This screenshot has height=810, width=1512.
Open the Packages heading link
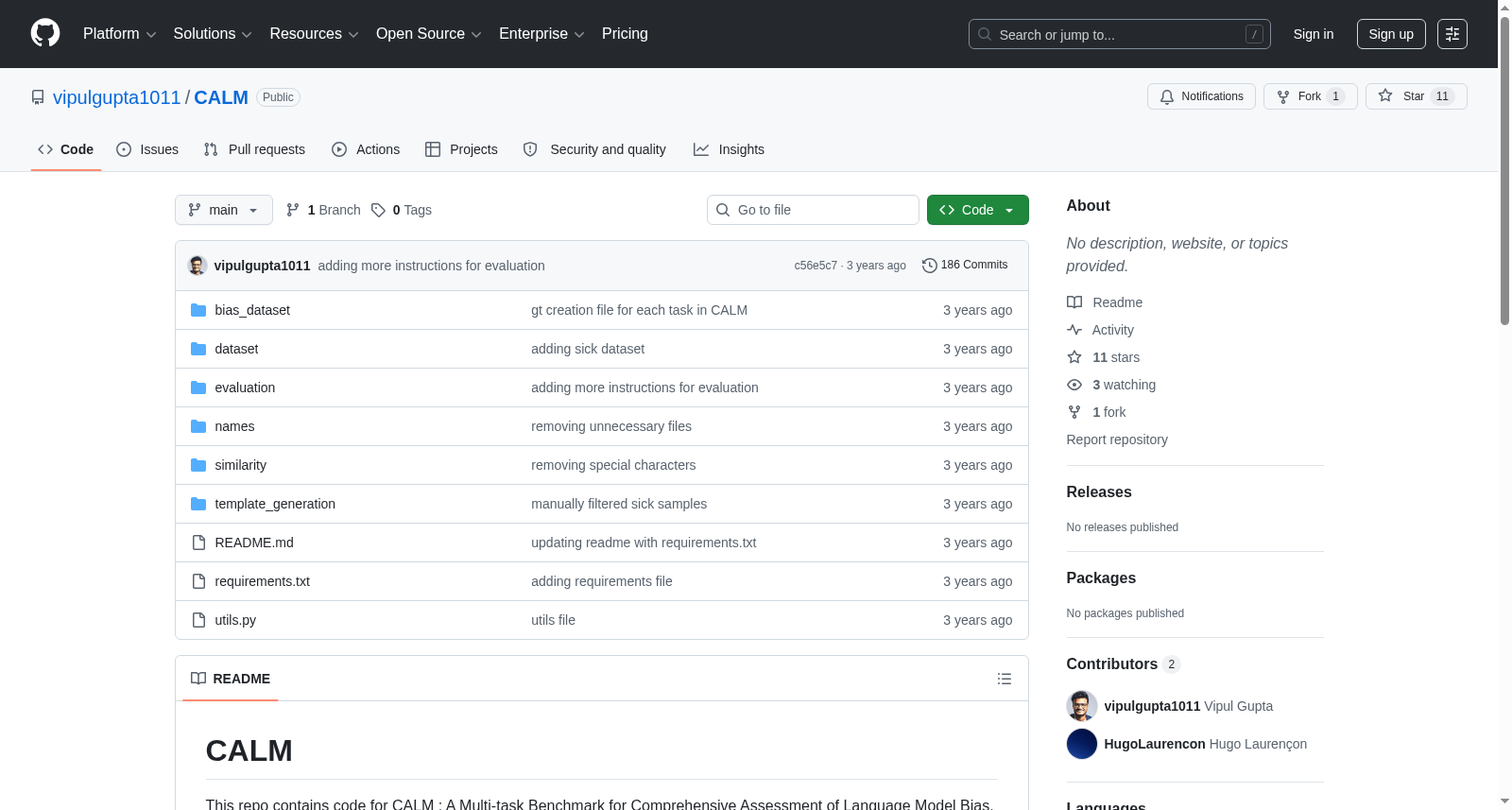pyautogui.click(x=1101, y=578)
